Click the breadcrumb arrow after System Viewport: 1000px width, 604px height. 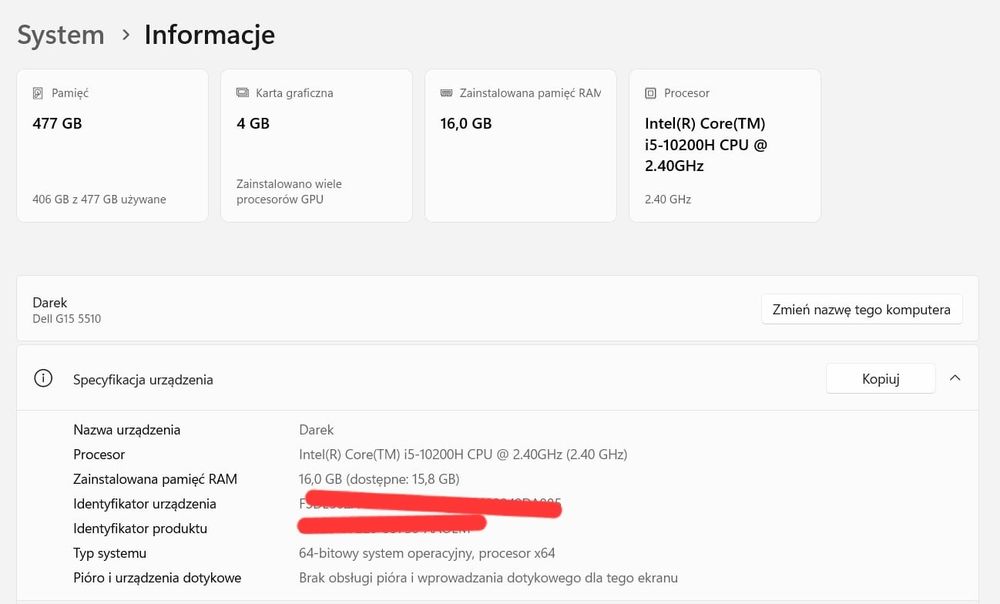[125, 35]
